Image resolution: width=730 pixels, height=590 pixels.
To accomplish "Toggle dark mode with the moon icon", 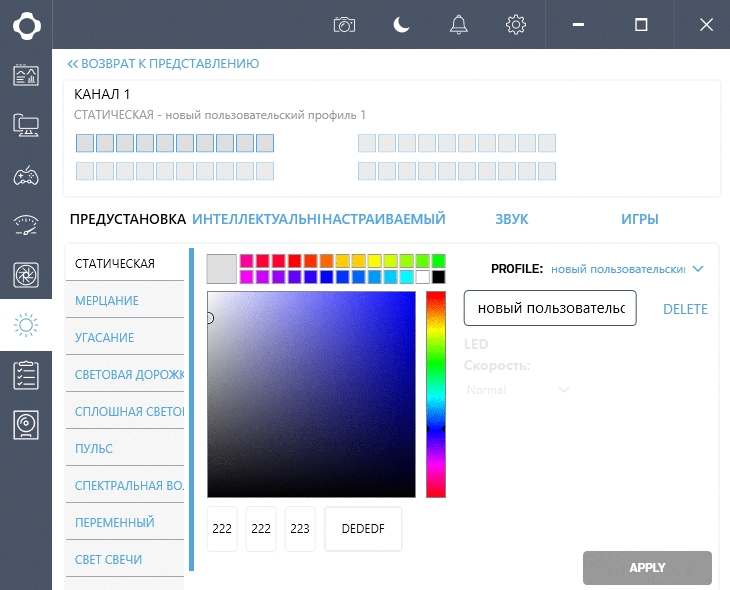I will pos(401,25).
